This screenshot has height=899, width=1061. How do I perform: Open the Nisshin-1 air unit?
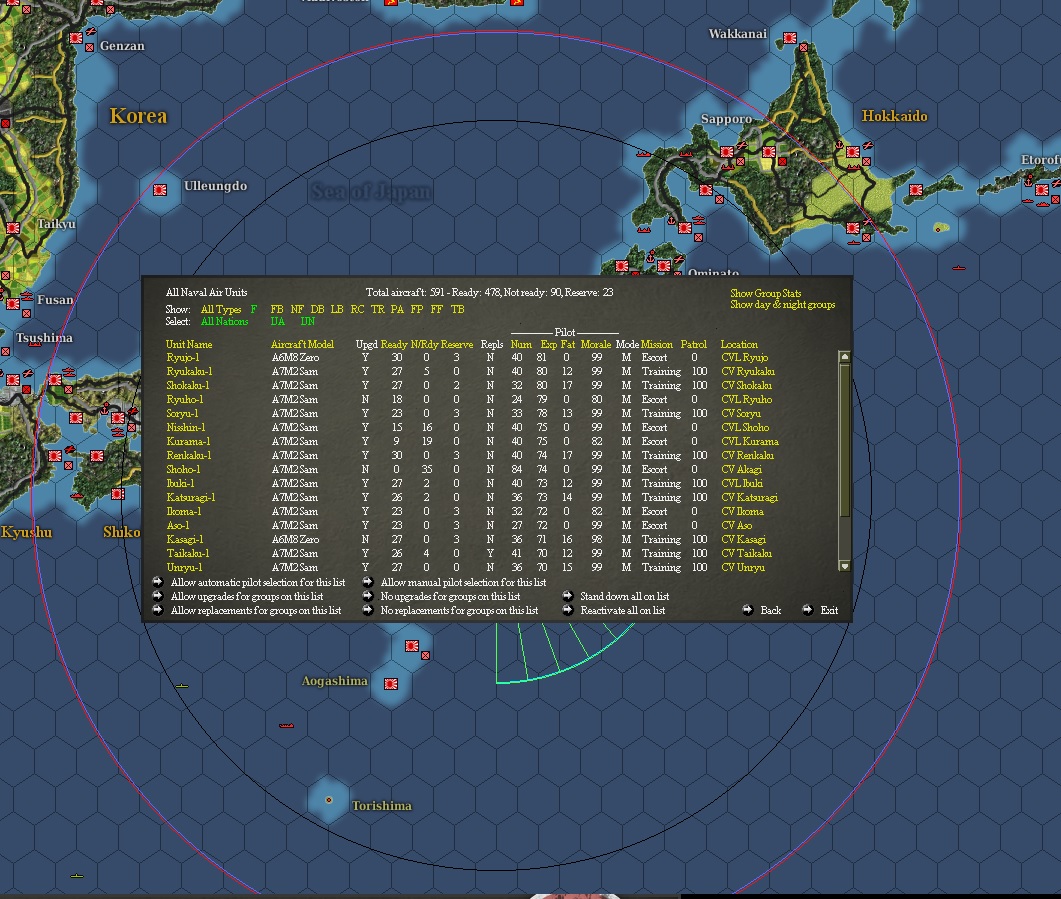pos(185,428)
